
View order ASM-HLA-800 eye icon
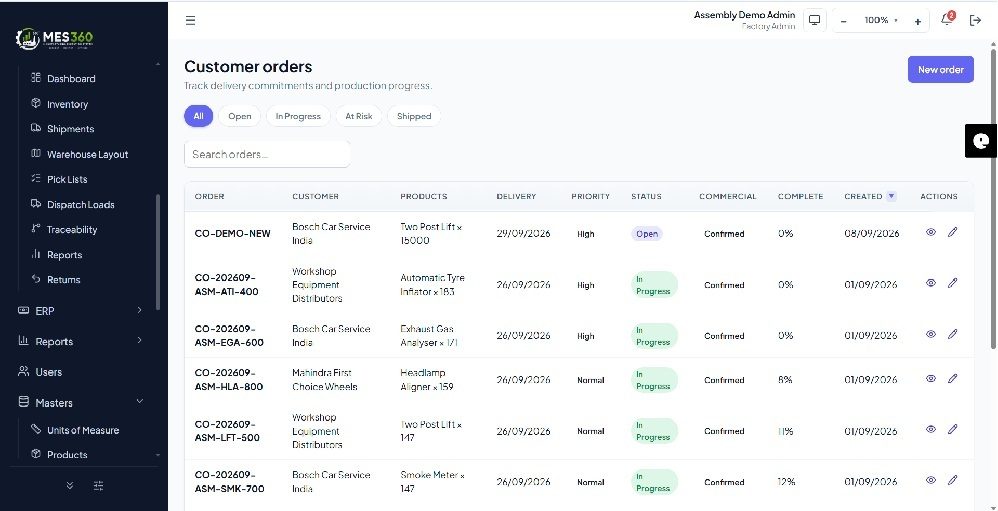pos(931,379)
